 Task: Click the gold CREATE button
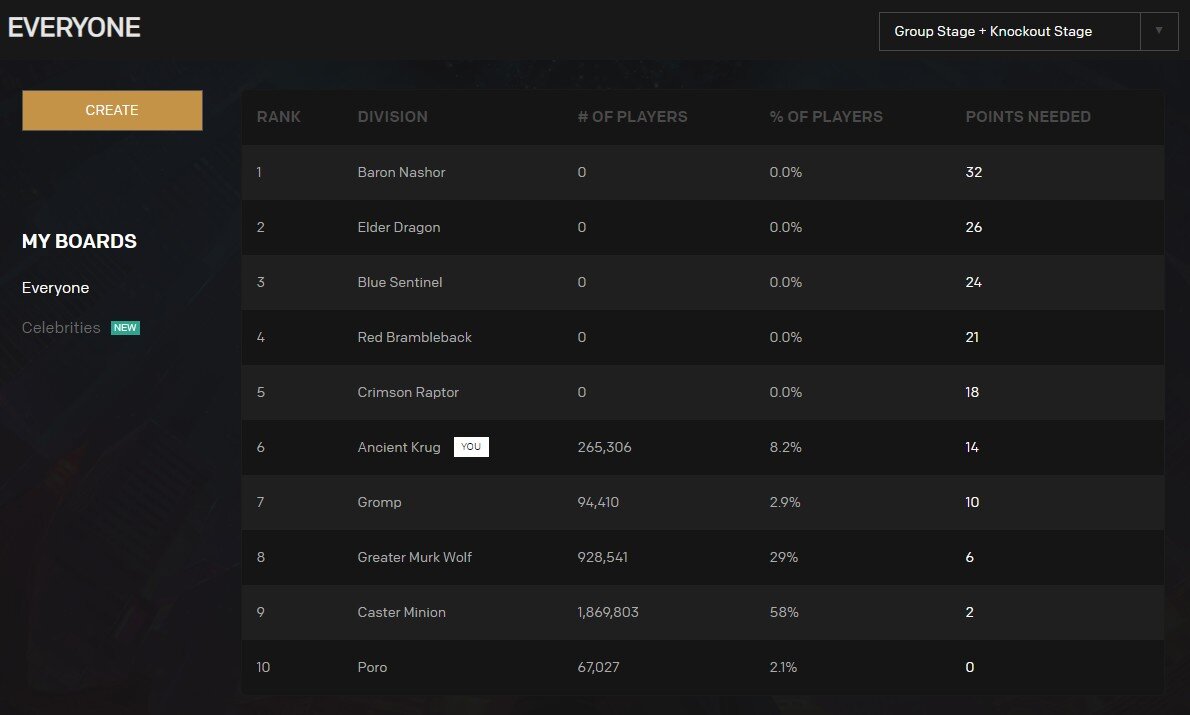pyautogui.click(x=112, y=110)
